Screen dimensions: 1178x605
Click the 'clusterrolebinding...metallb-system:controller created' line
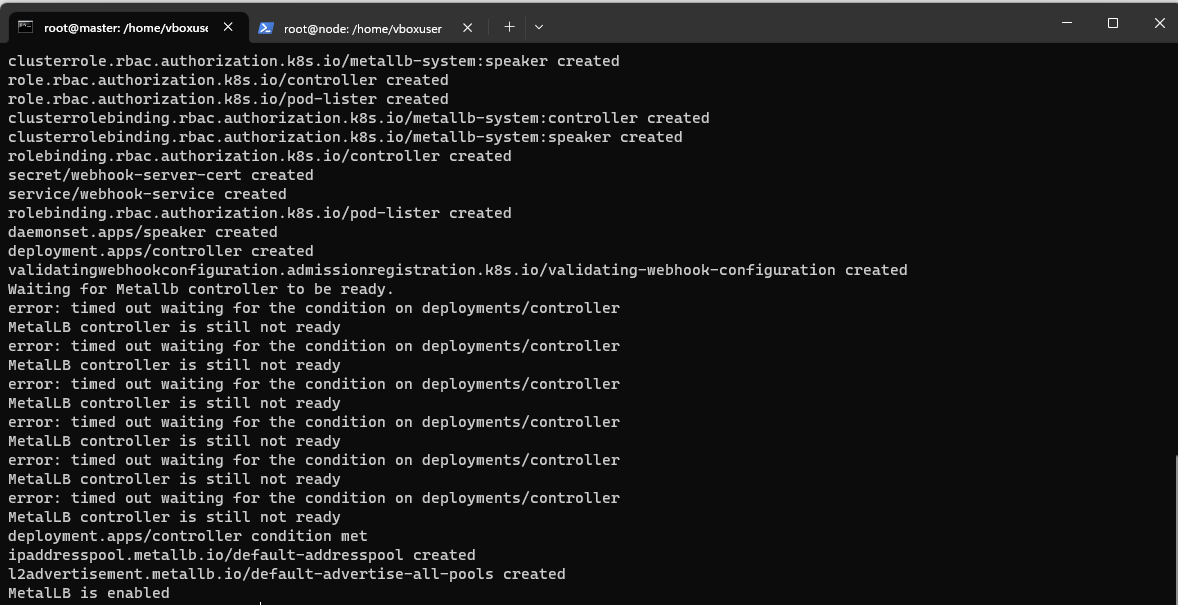[x=358, y=118]
